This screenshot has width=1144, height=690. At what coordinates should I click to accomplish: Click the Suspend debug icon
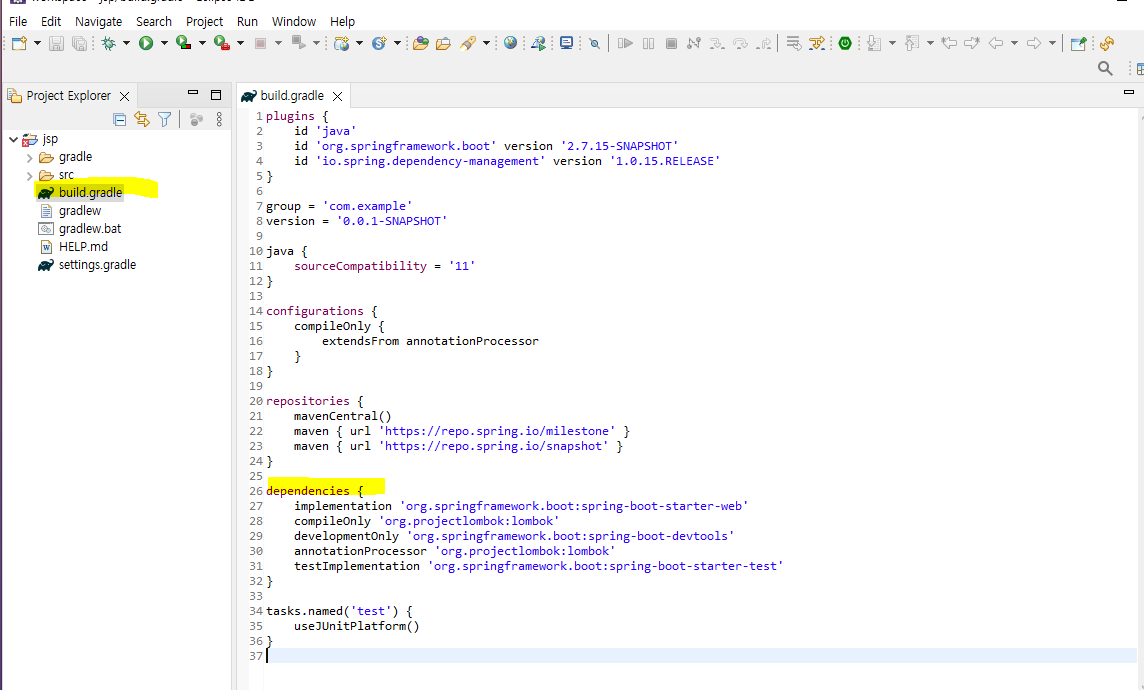pyautogui.click(x=649, y=44)
